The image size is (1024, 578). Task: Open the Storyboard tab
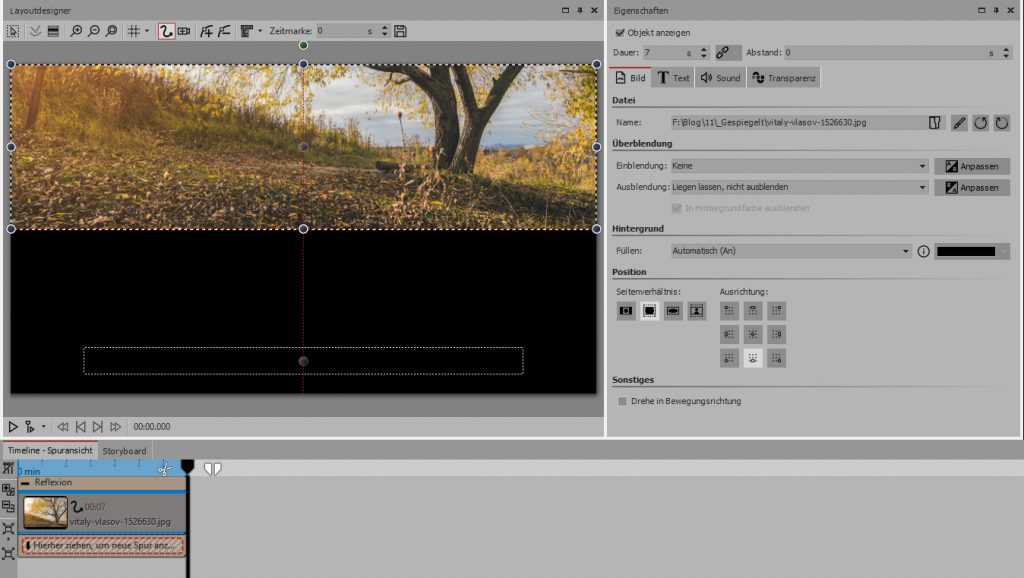pyautogui.click(x=124, y=451)
